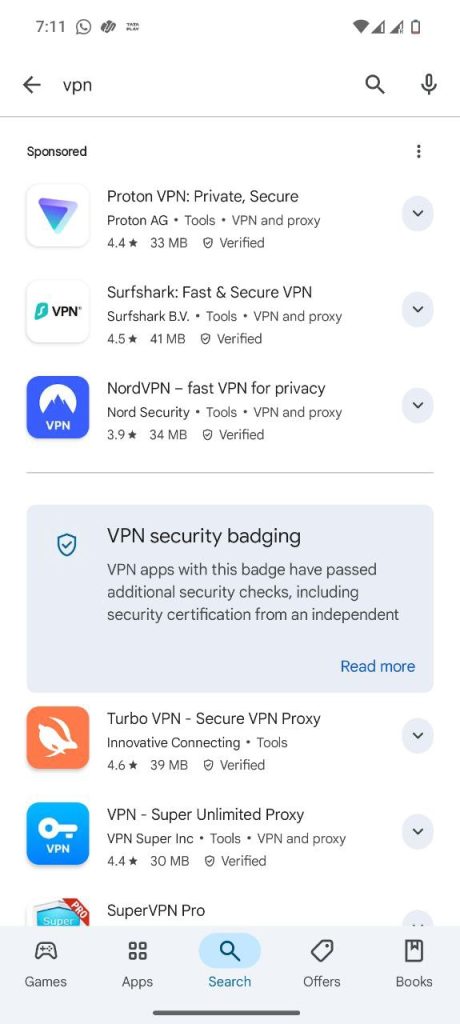Open the Sponsored section three-dot menu

click(418, 152)
